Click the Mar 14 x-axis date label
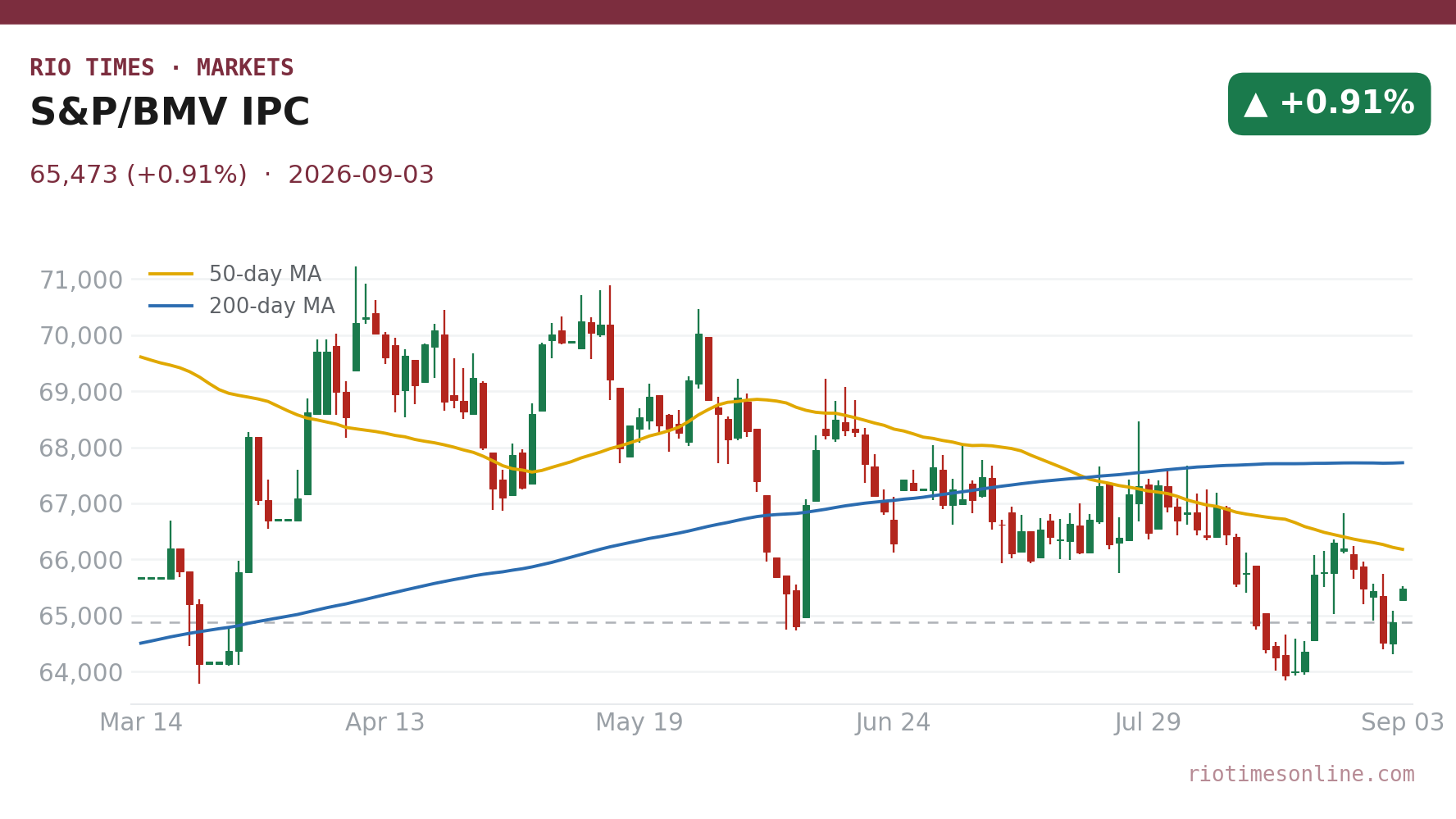This screenshot has width=1456, height=819. [x=141, y=723]
